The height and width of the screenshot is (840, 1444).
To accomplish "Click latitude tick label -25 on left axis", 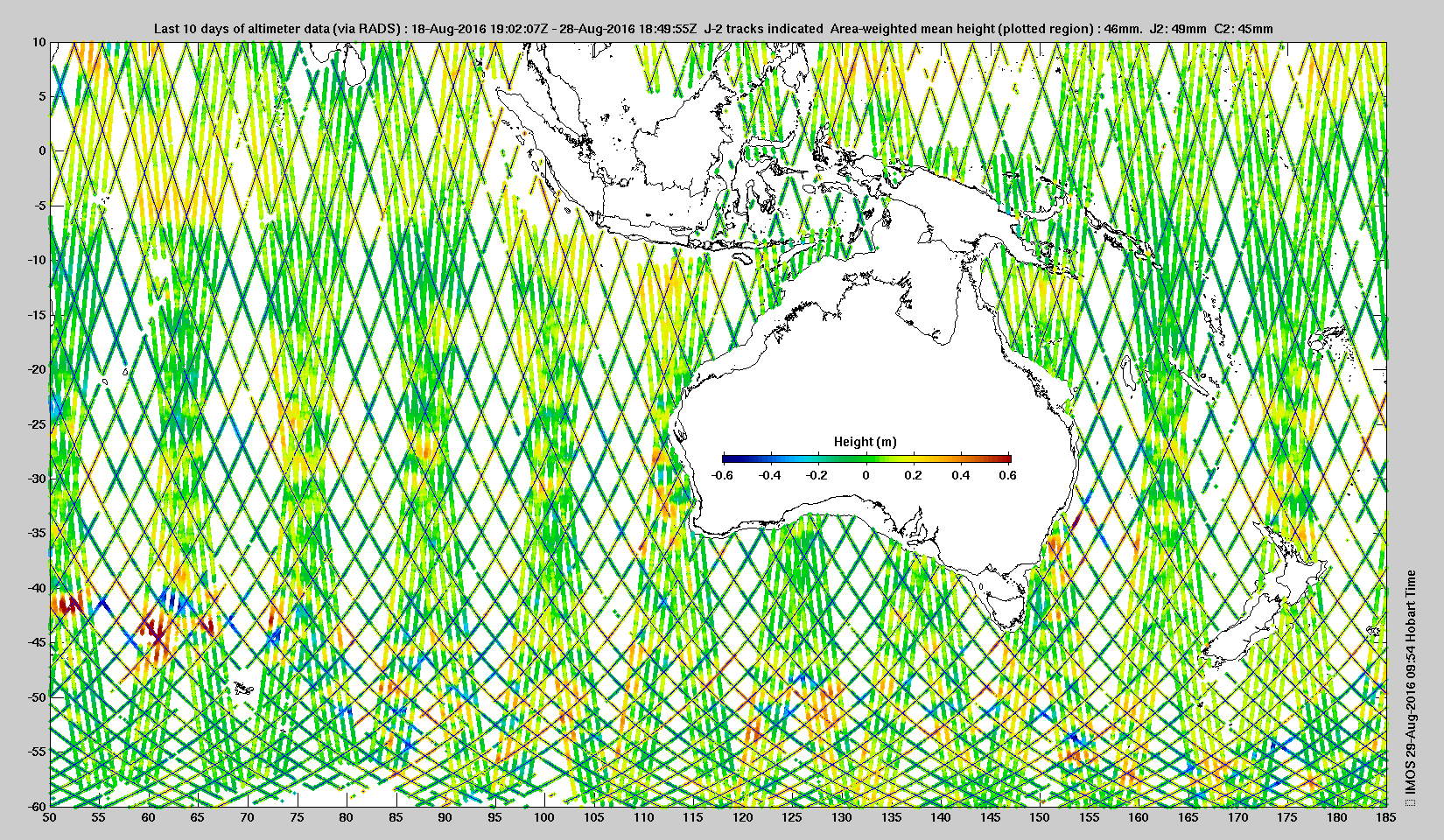I will click(36, 424).
